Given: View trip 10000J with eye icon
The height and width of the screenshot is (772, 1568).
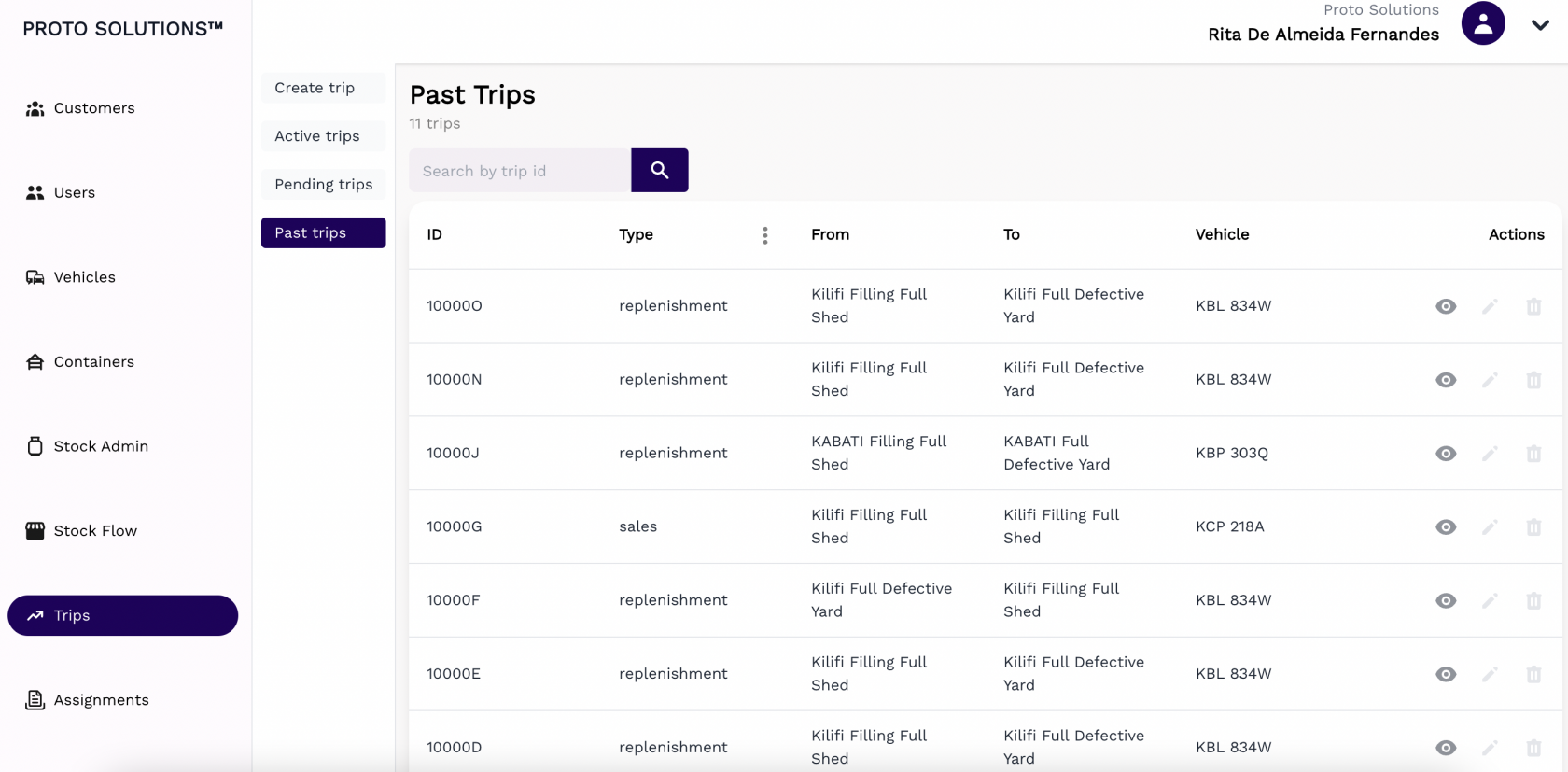Looking at the screenshot, I should [1446, 454].
